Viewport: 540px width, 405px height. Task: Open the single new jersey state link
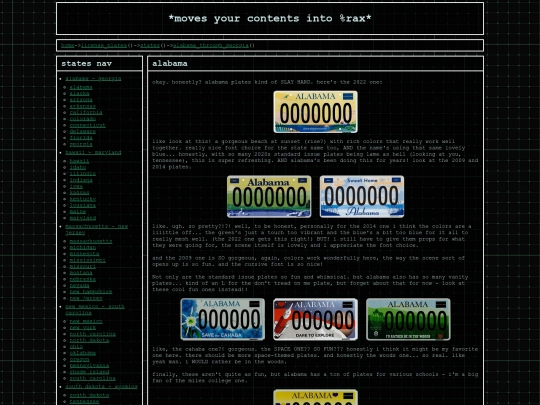tap(86, 298)
